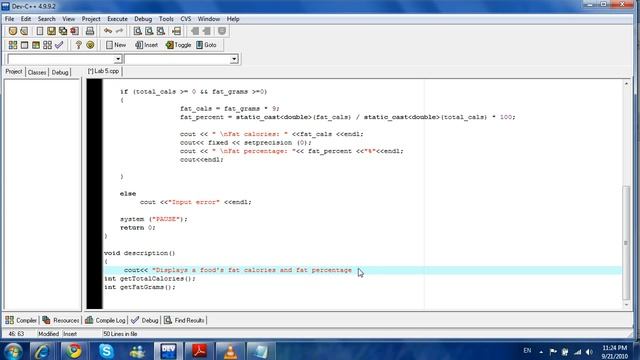Click the Rebuild All icon
The image size is (640, 360).
tap(47, 45)
